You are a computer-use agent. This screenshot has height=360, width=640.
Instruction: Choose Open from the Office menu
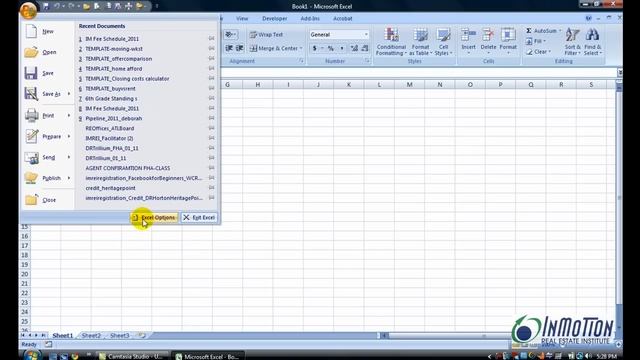pyautogui.click(x=47, y=52)
